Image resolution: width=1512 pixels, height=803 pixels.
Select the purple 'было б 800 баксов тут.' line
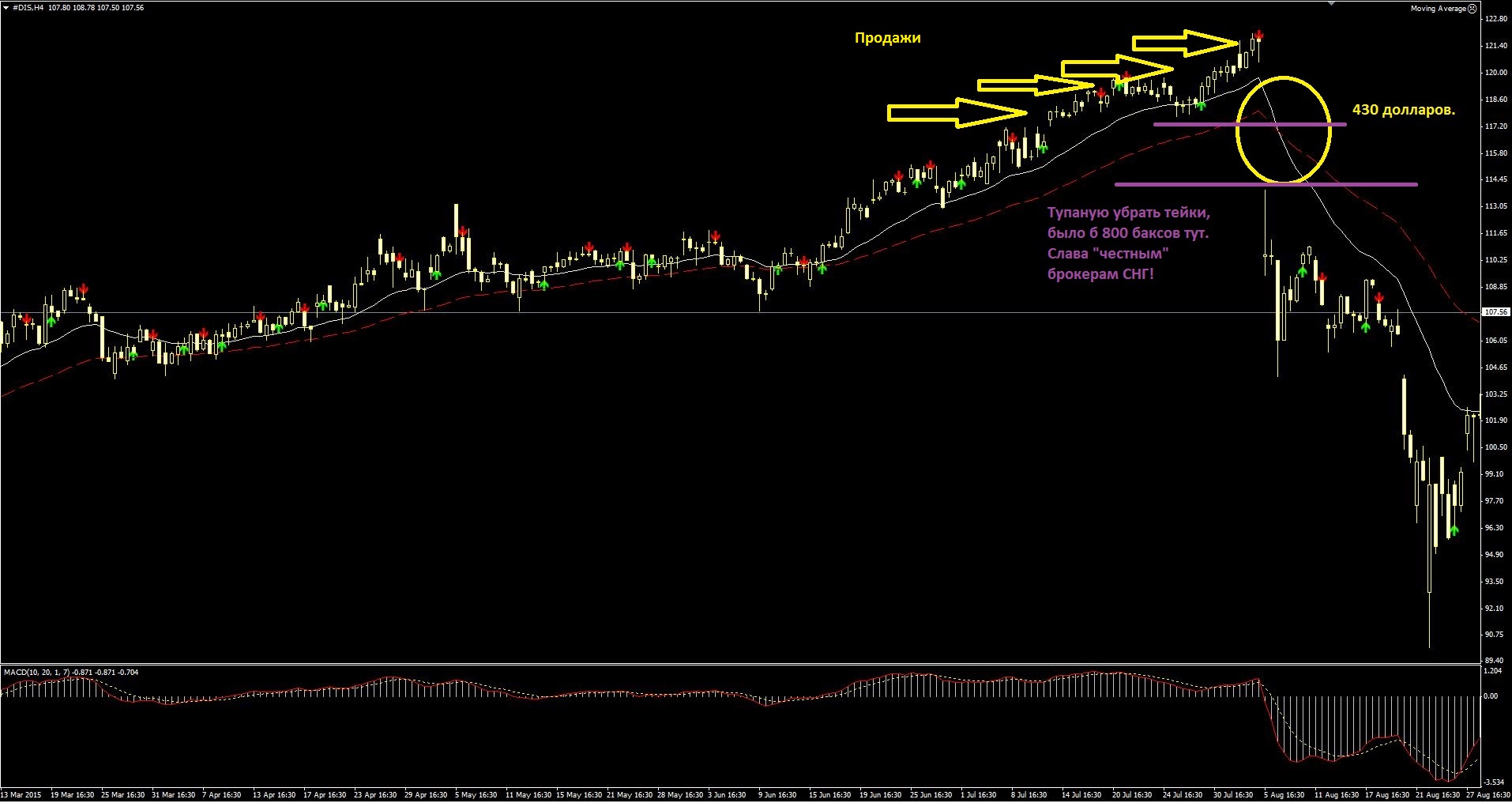(x=1128, y=234)
